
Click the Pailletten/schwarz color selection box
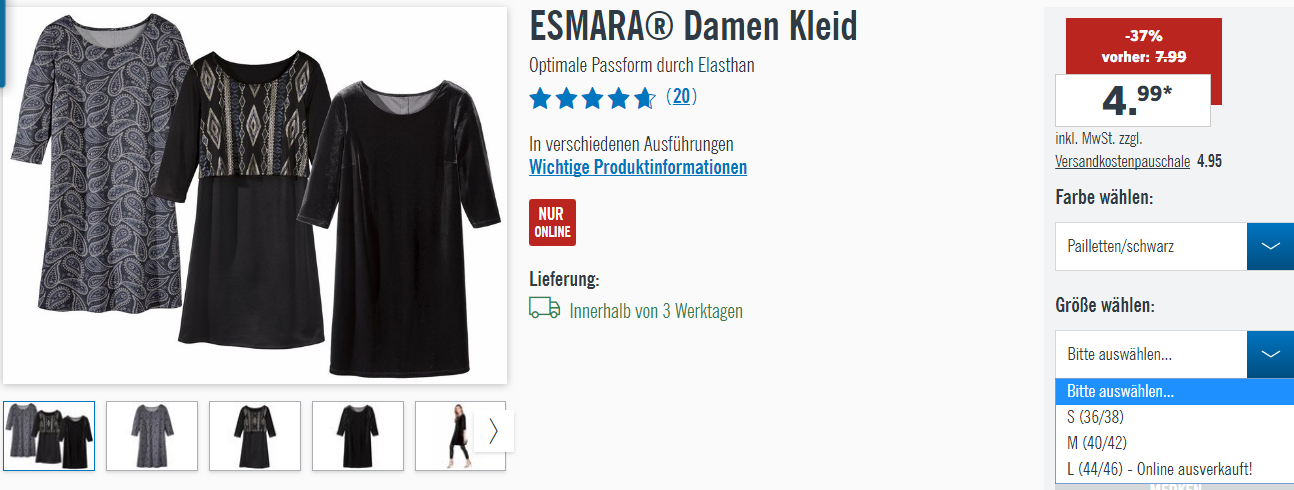1151,246
